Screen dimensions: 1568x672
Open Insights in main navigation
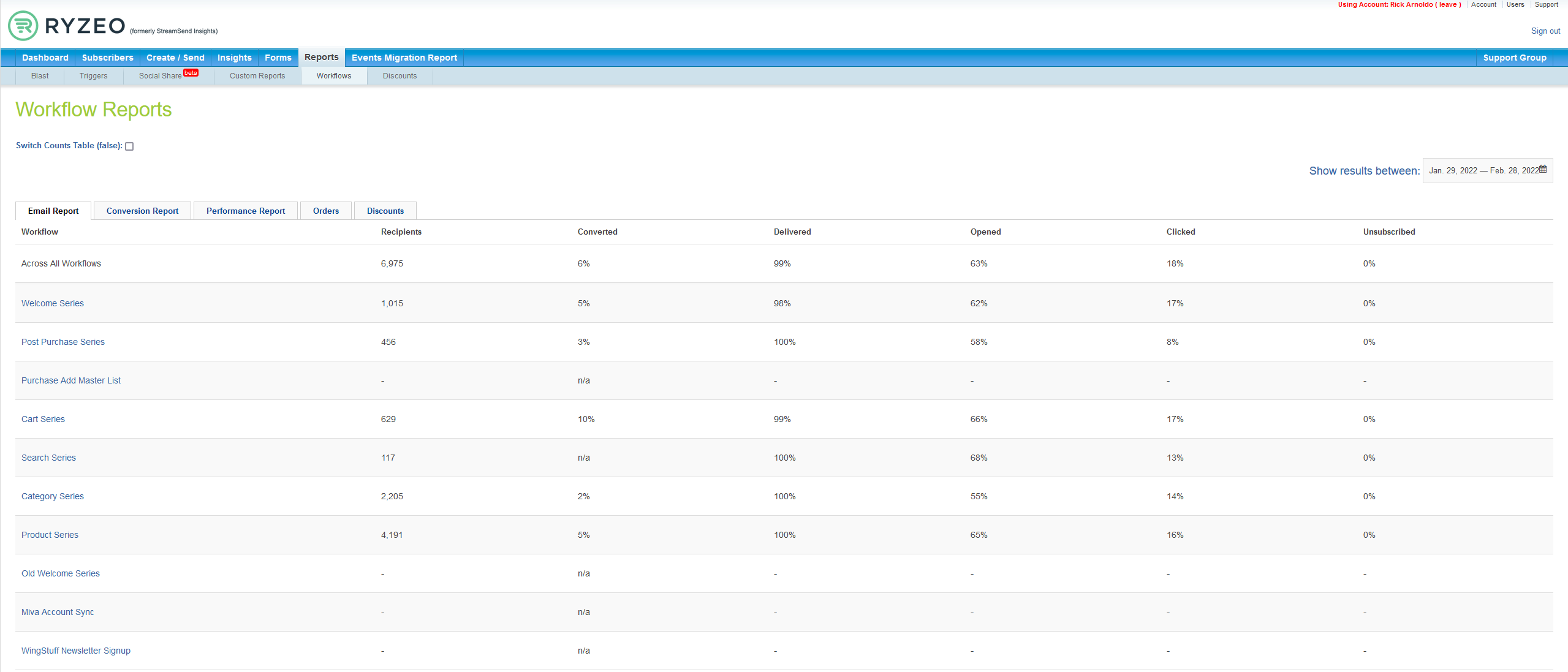[234, 58]
